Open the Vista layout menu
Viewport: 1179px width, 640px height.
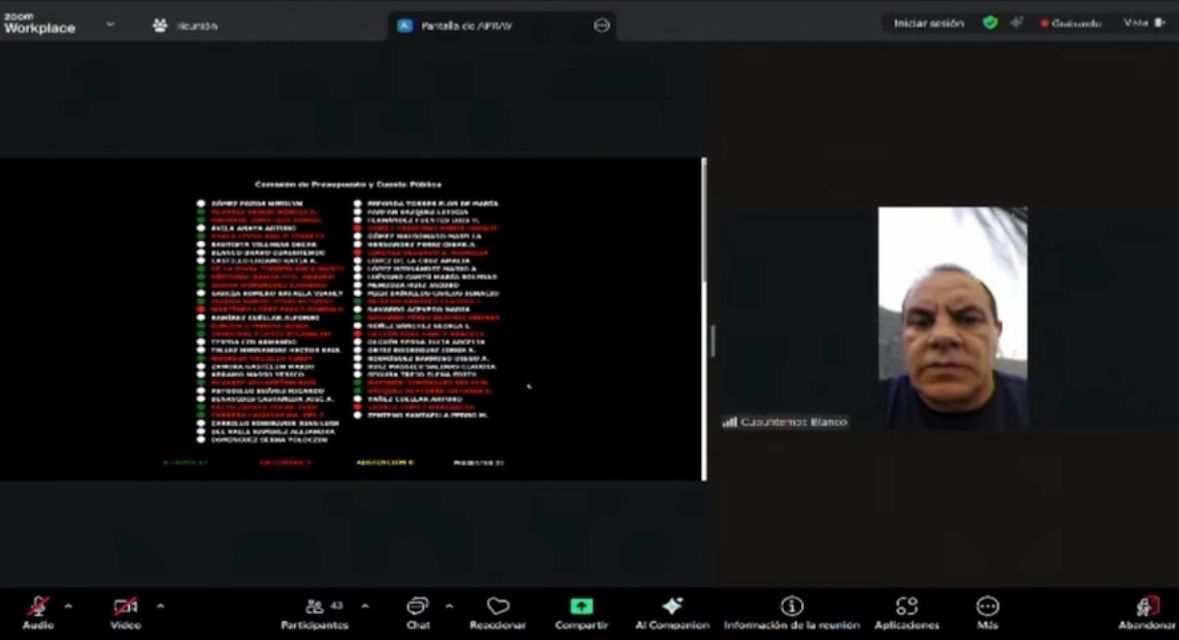pyautogui.click(x=1144, y=23)
